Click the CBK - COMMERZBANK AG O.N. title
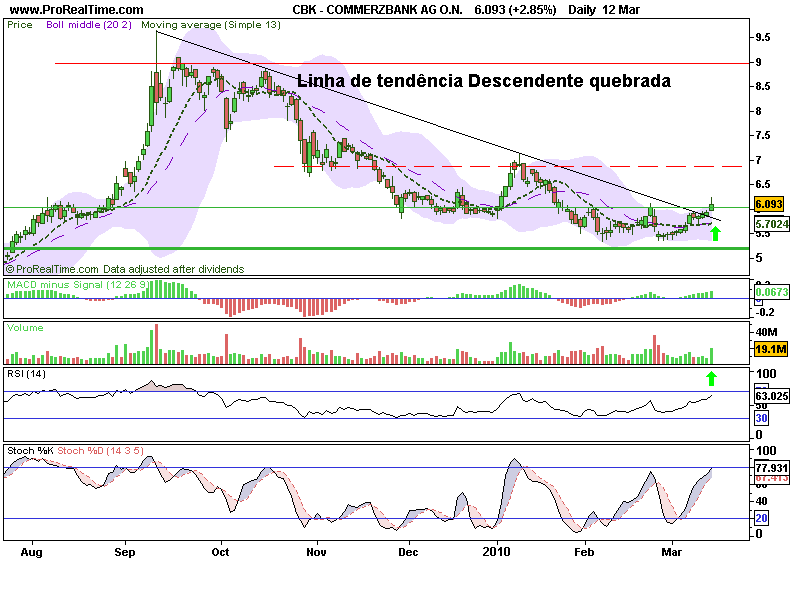Image resolution: width=800 pixels, height=600 pixels. [x=378, y=10]
